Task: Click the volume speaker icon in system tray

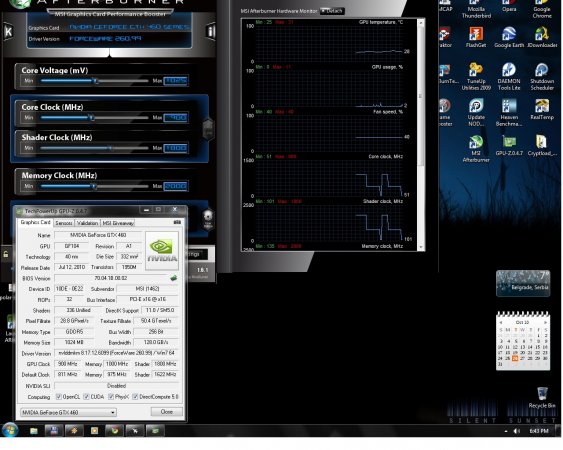Action: coord(517,431)
